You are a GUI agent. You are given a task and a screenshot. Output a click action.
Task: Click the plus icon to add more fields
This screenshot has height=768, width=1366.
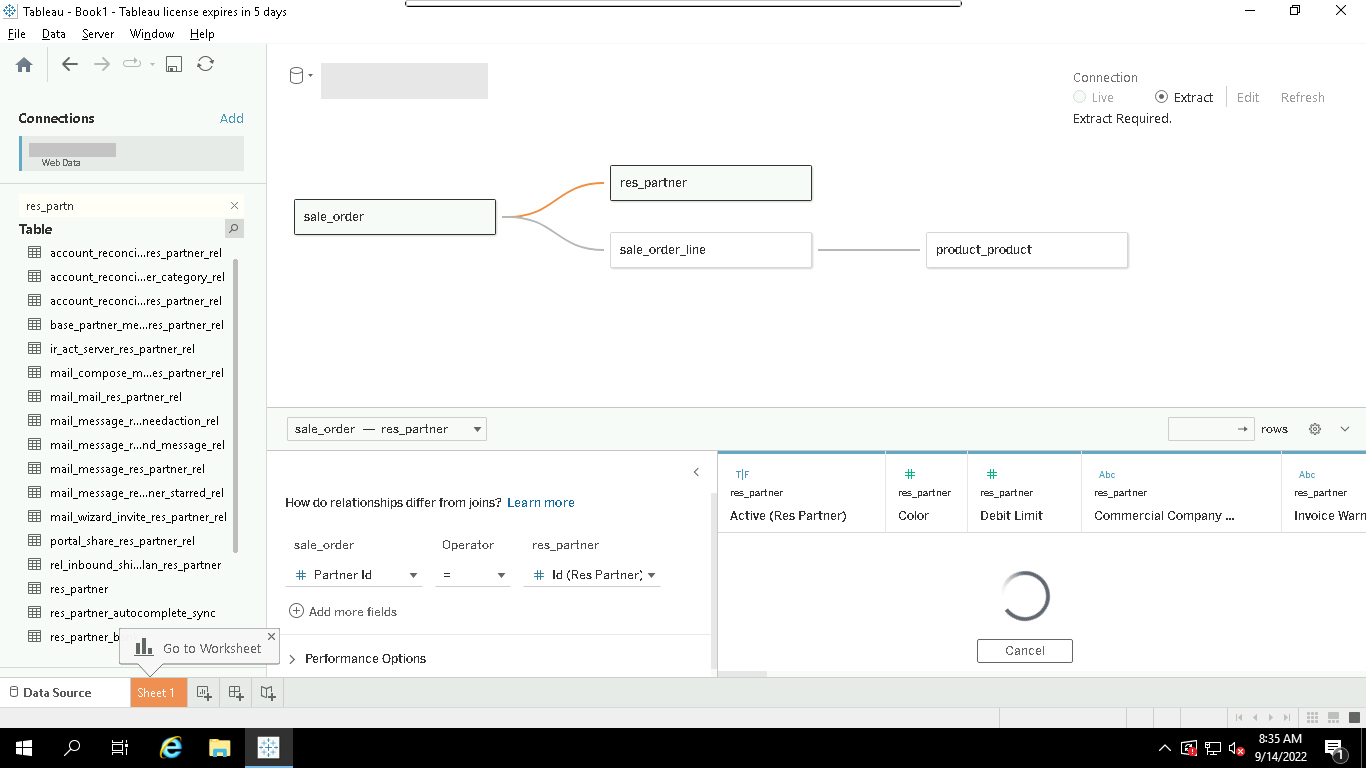click(296, 611)
